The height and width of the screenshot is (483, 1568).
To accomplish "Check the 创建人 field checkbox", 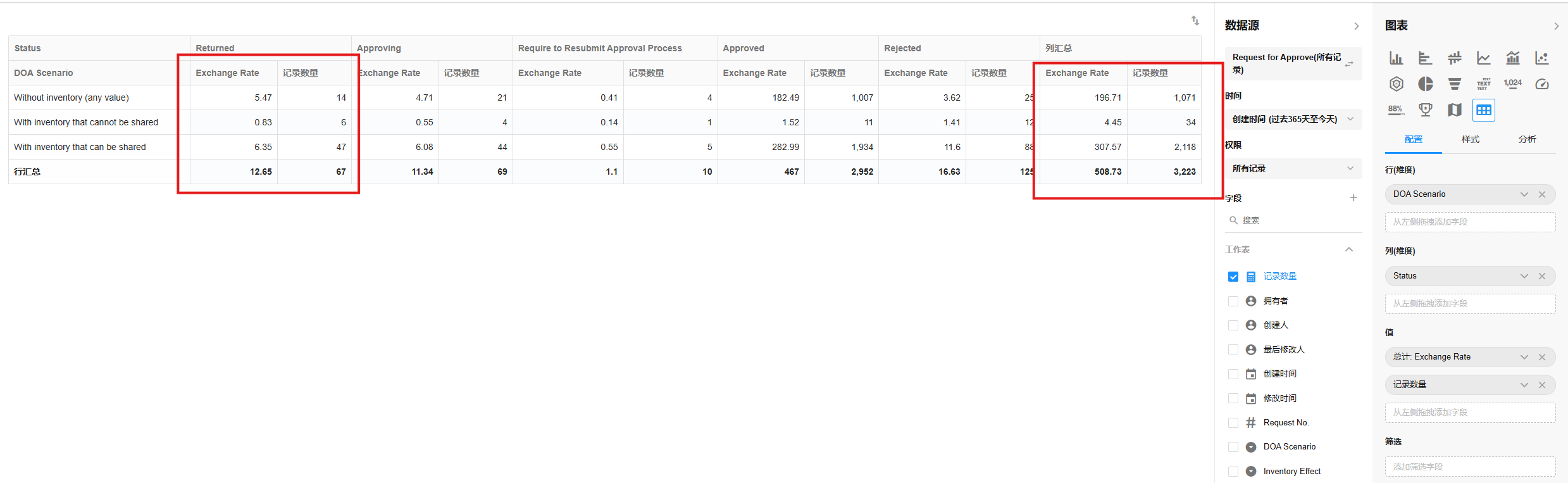I will tap(1233, 325).
